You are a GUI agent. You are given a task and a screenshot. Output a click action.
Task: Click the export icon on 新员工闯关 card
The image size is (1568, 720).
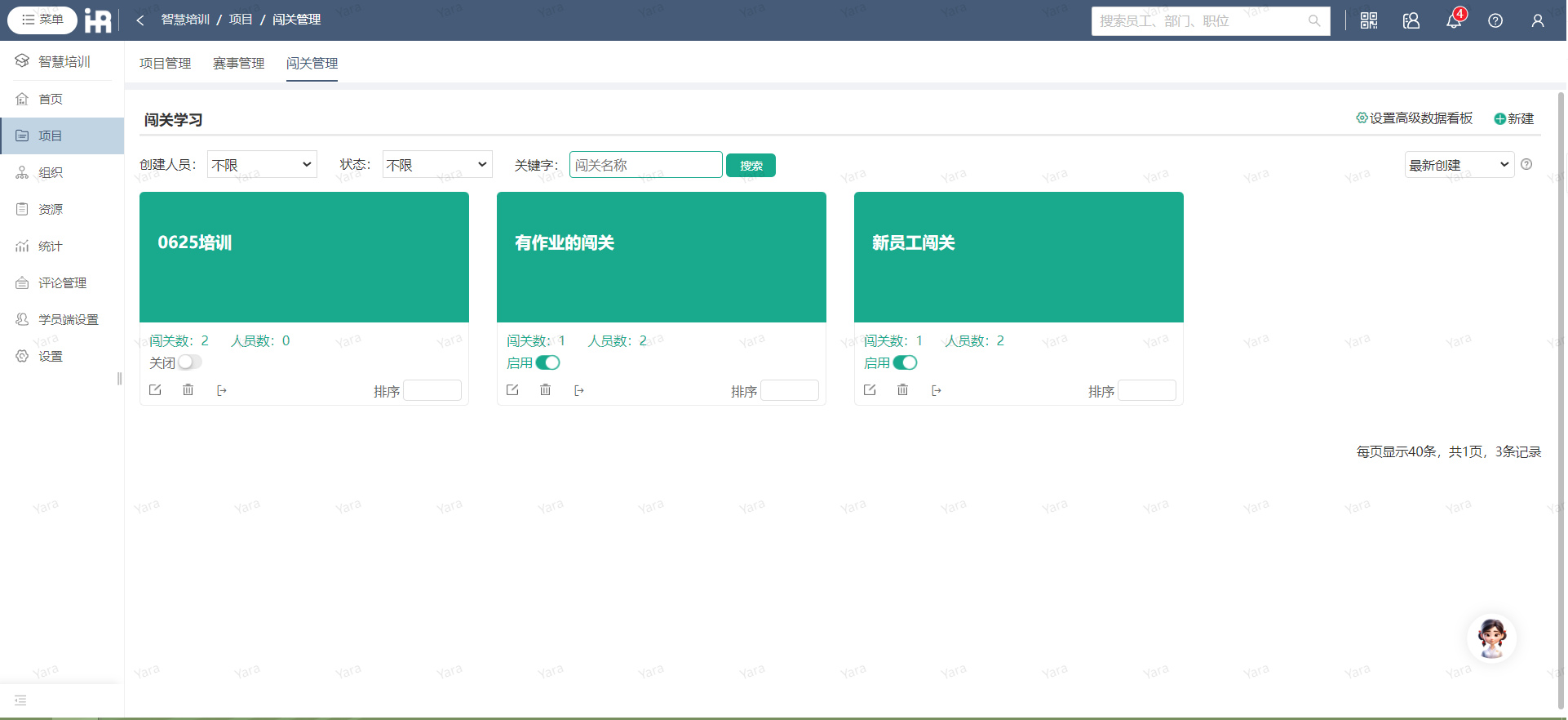coord(937,390)
